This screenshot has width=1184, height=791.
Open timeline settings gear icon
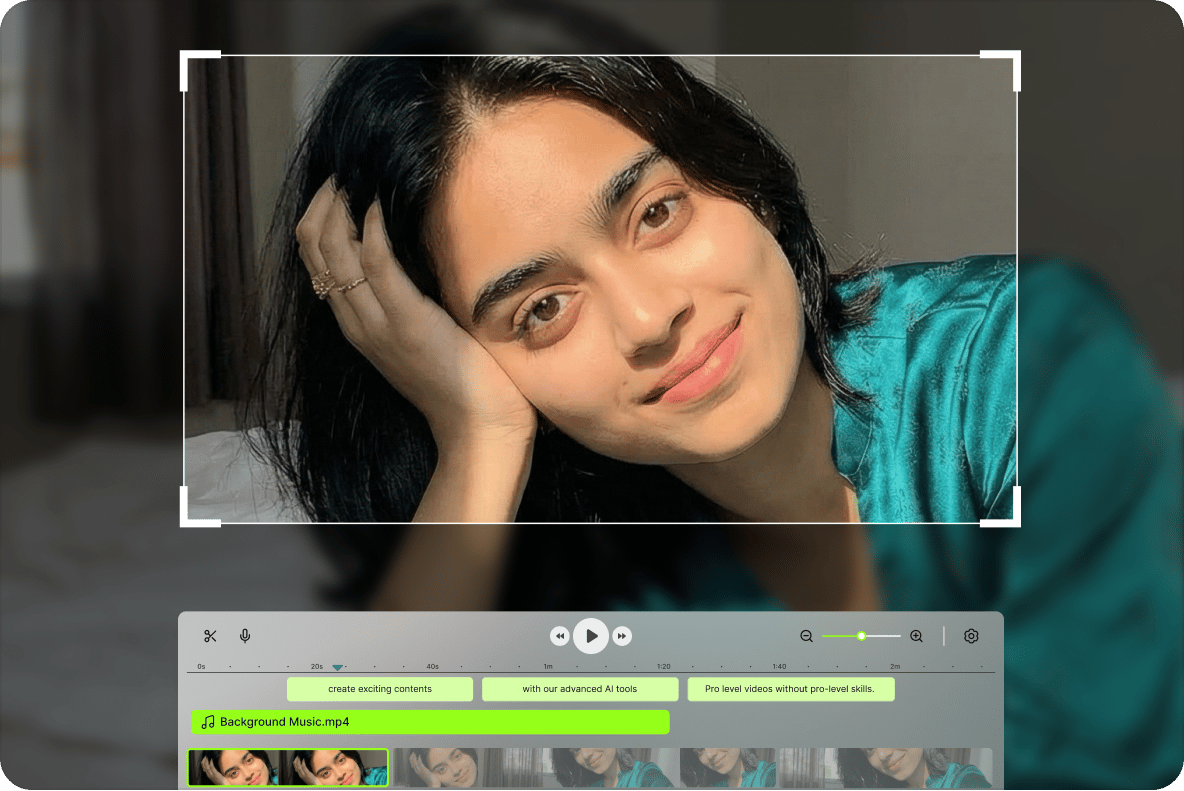pyautogui.click(x=971, y=636)
